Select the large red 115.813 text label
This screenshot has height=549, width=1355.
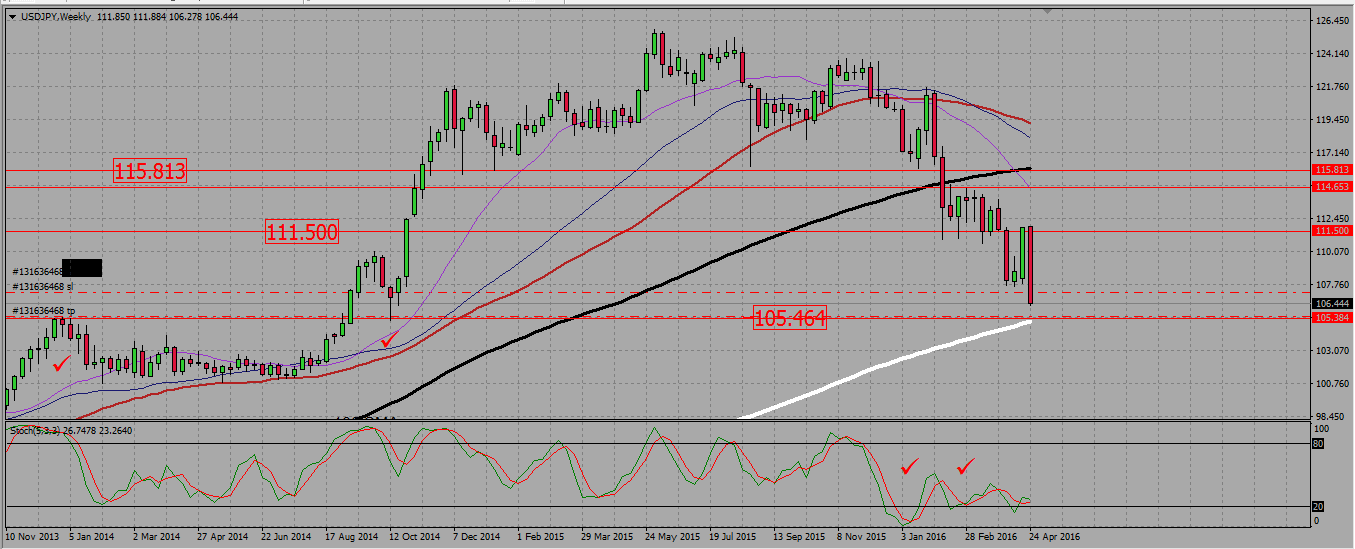[x=150, y=172]
